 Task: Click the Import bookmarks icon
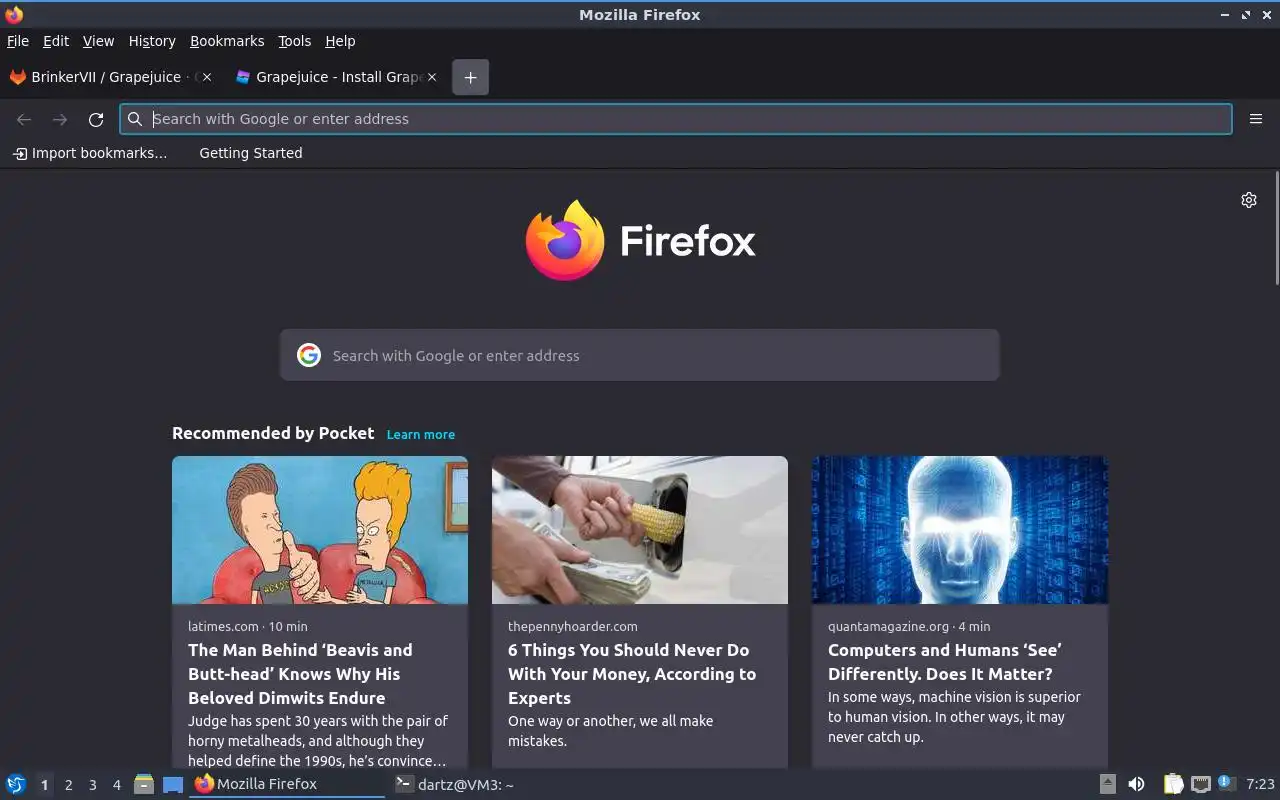[20, 153]
